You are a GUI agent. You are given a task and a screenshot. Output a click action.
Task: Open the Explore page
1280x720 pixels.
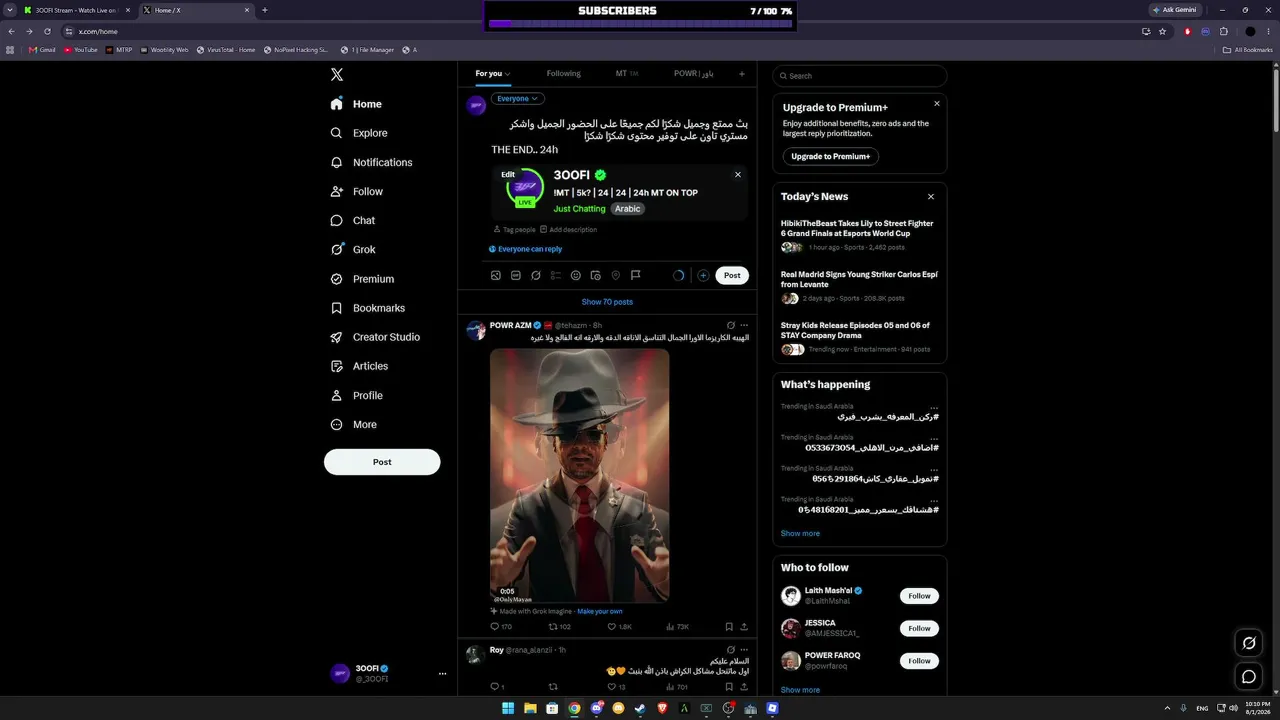pyautogui.click(x=358, y=133)
